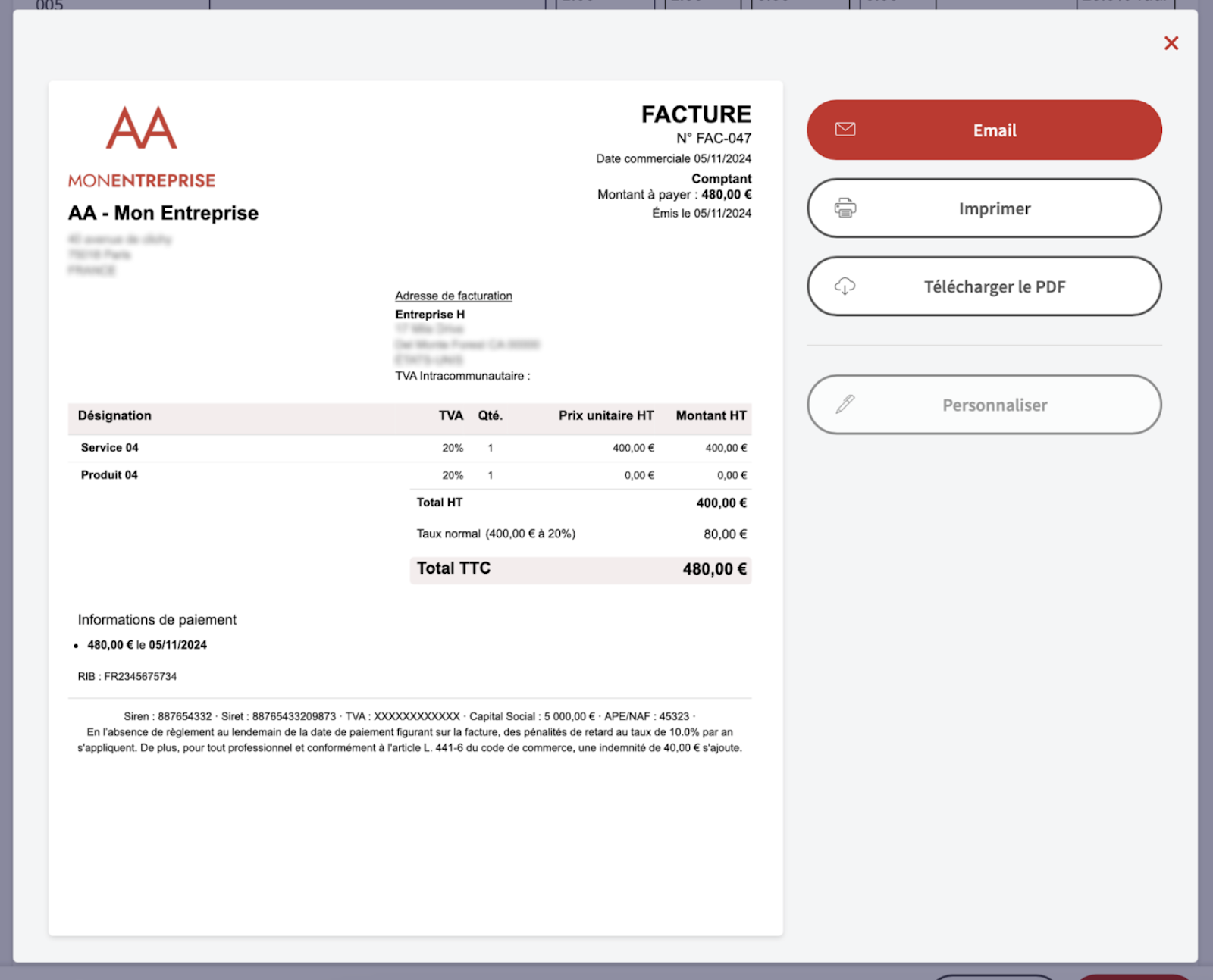Select the 'AA - Mon Entreprise' heading

[163, 213]
